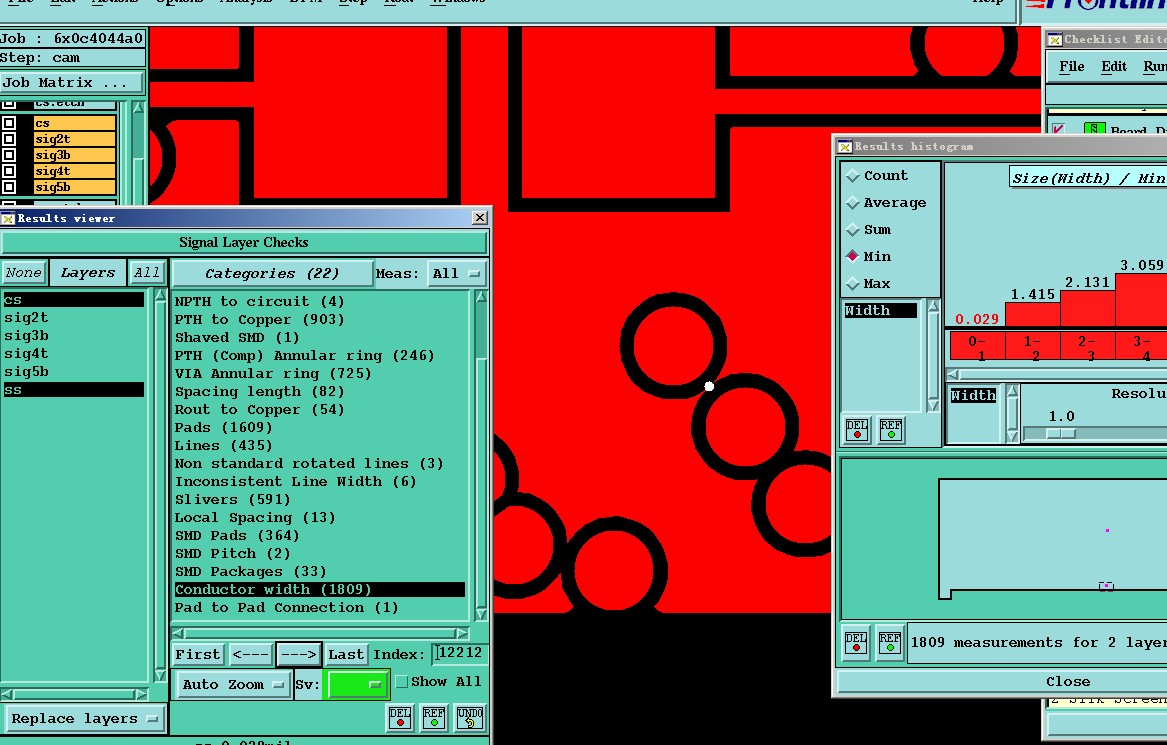Image resolution: width=1167 pixels, height=745 pixels.
Task: Select Conductor width (1809) category
Action: (320, 589)
